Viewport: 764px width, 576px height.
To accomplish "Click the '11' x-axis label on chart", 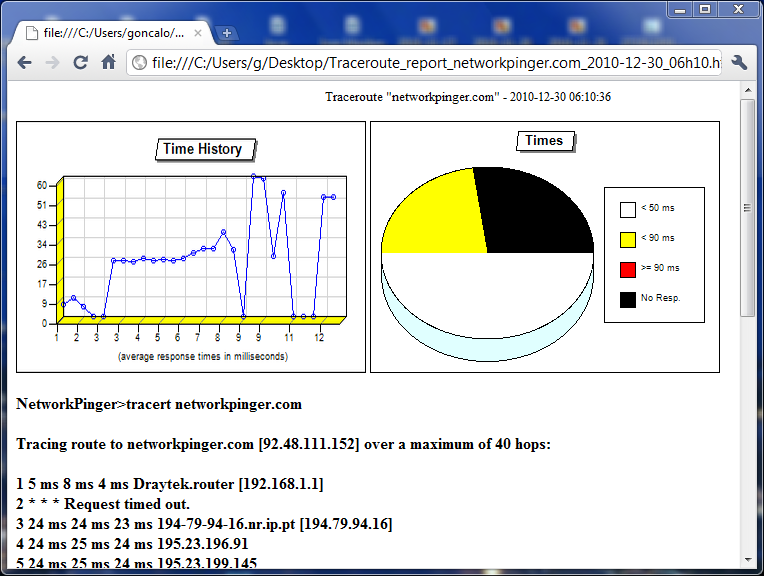I will 289,337.
